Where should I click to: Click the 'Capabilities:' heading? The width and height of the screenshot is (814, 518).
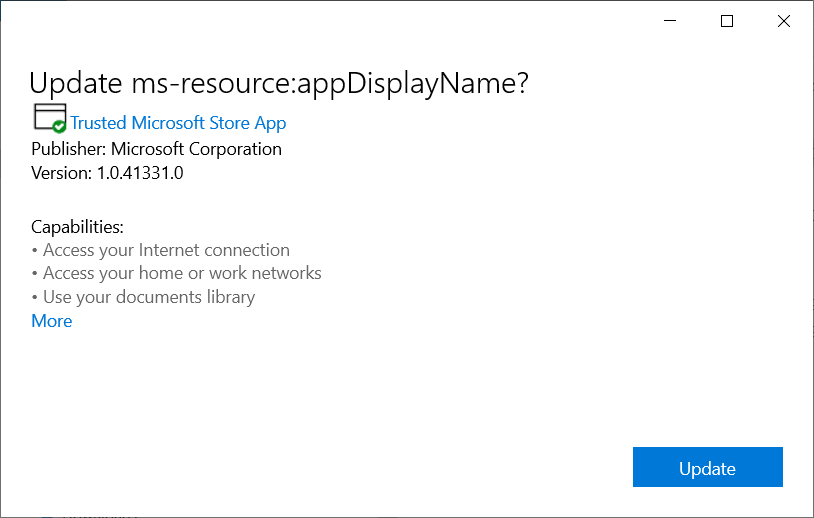click(77, 227)
